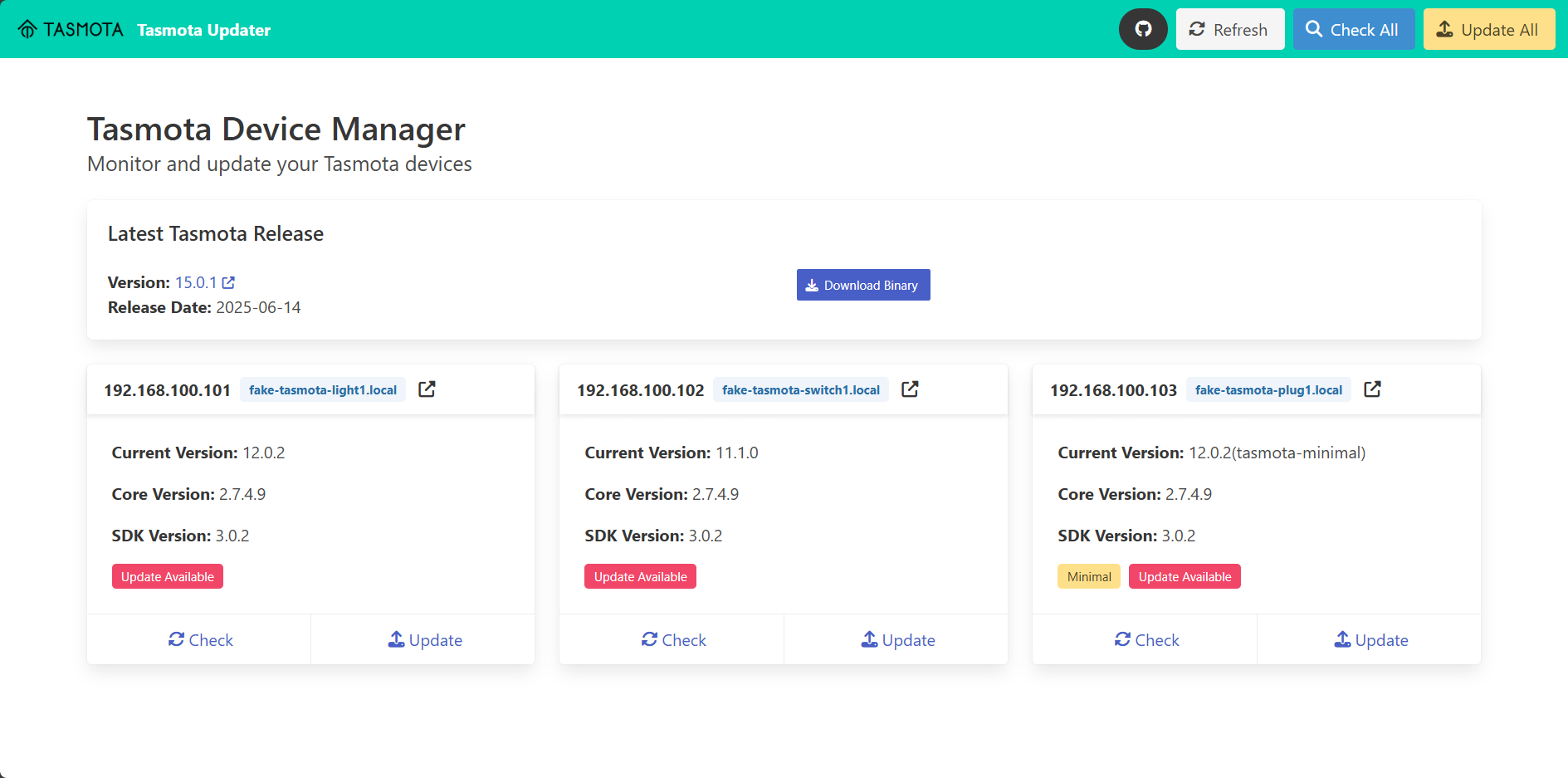
Task: Click Update Available badge on 192.168.100.102 card
Action: (x=641, y=576)
